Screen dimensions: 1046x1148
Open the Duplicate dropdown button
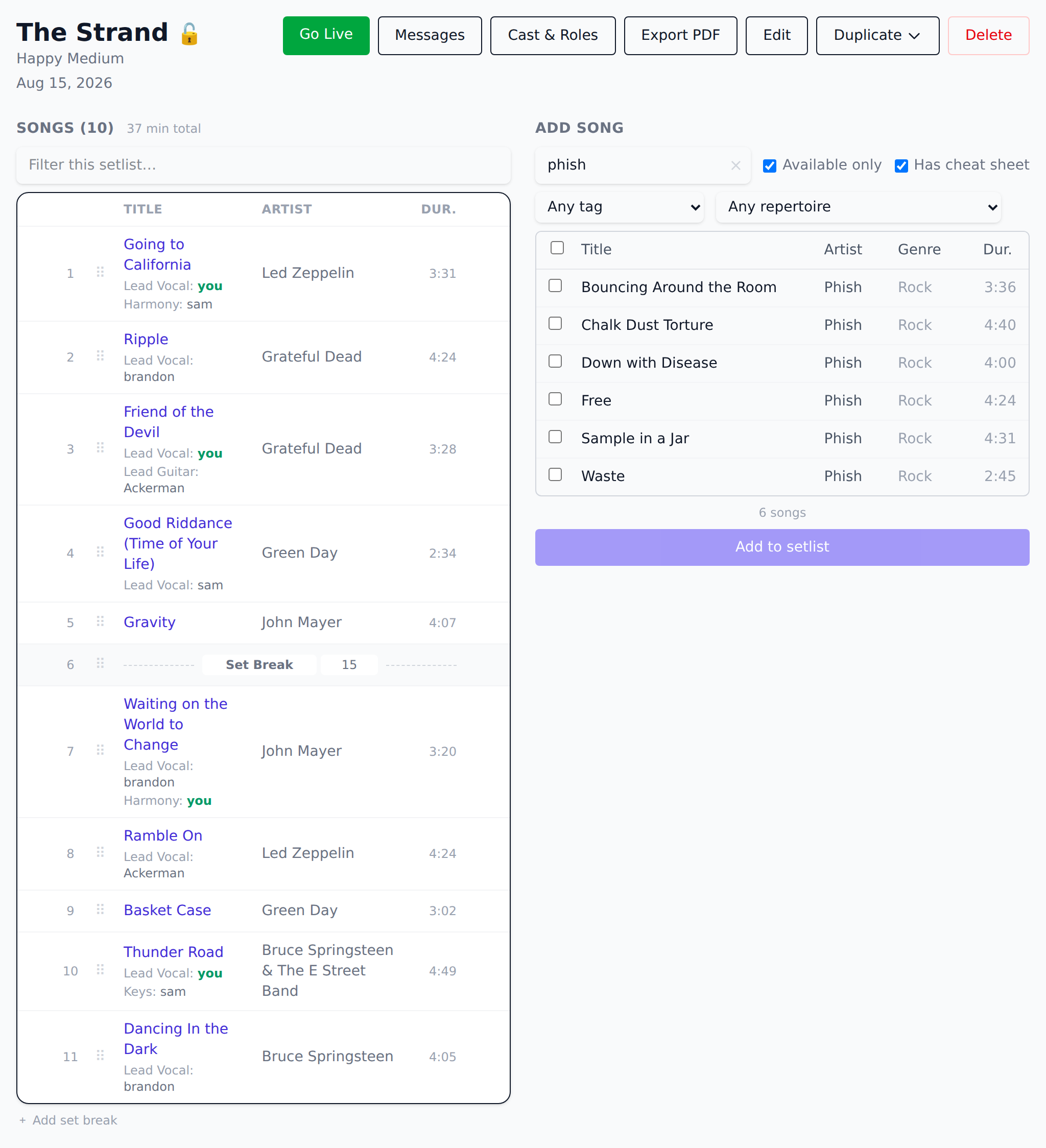[877, 35]
